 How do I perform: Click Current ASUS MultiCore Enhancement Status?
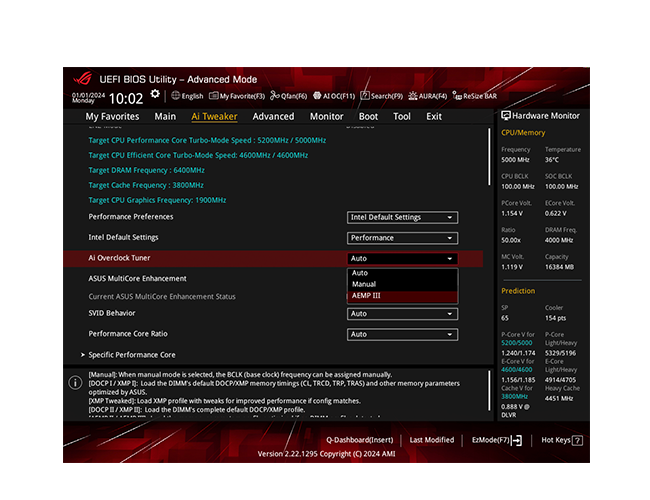tap(162, 297)
